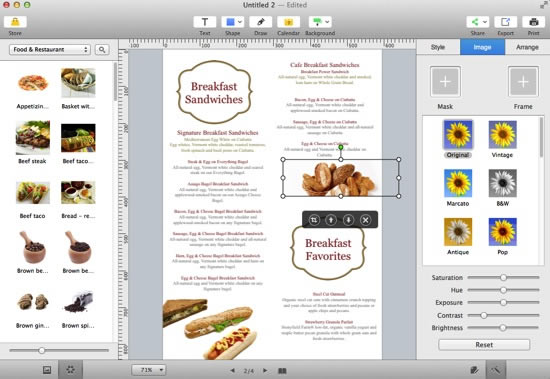Open the Share dropdown arrow
Screen dimensions: 550x379
pos(485,22)
